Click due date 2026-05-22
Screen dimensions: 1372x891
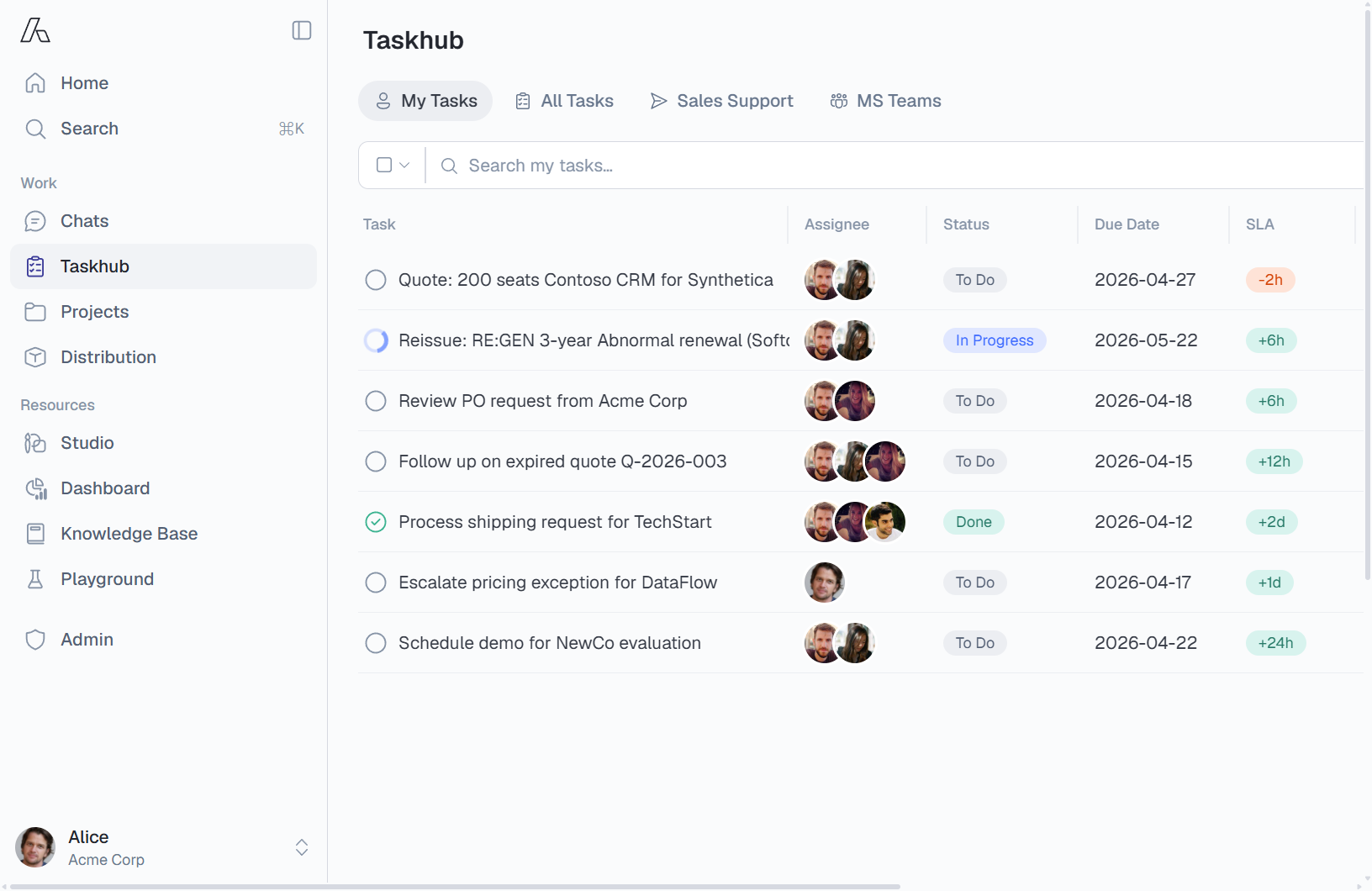tap(1146, 340)
